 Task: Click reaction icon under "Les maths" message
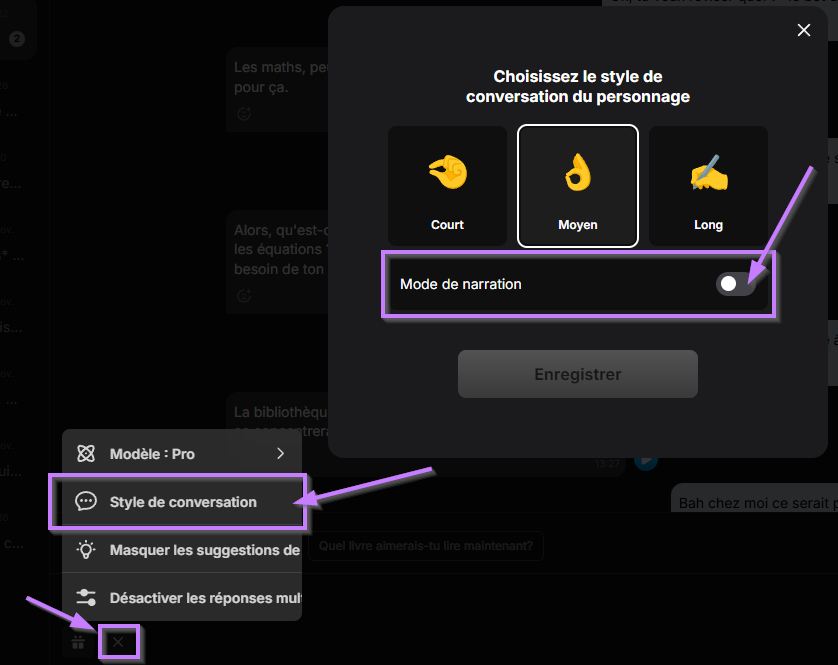coord(243,114)
